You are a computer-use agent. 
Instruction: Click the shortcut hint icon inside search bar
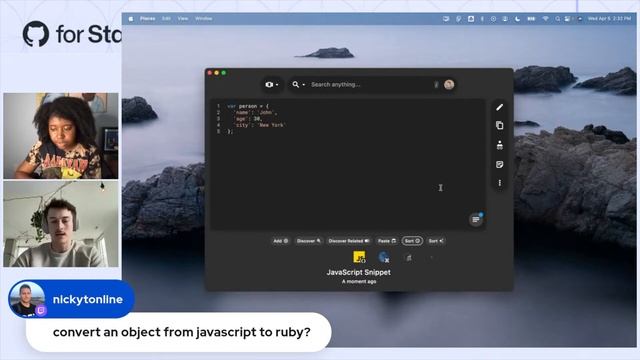[x=436, y=84]
